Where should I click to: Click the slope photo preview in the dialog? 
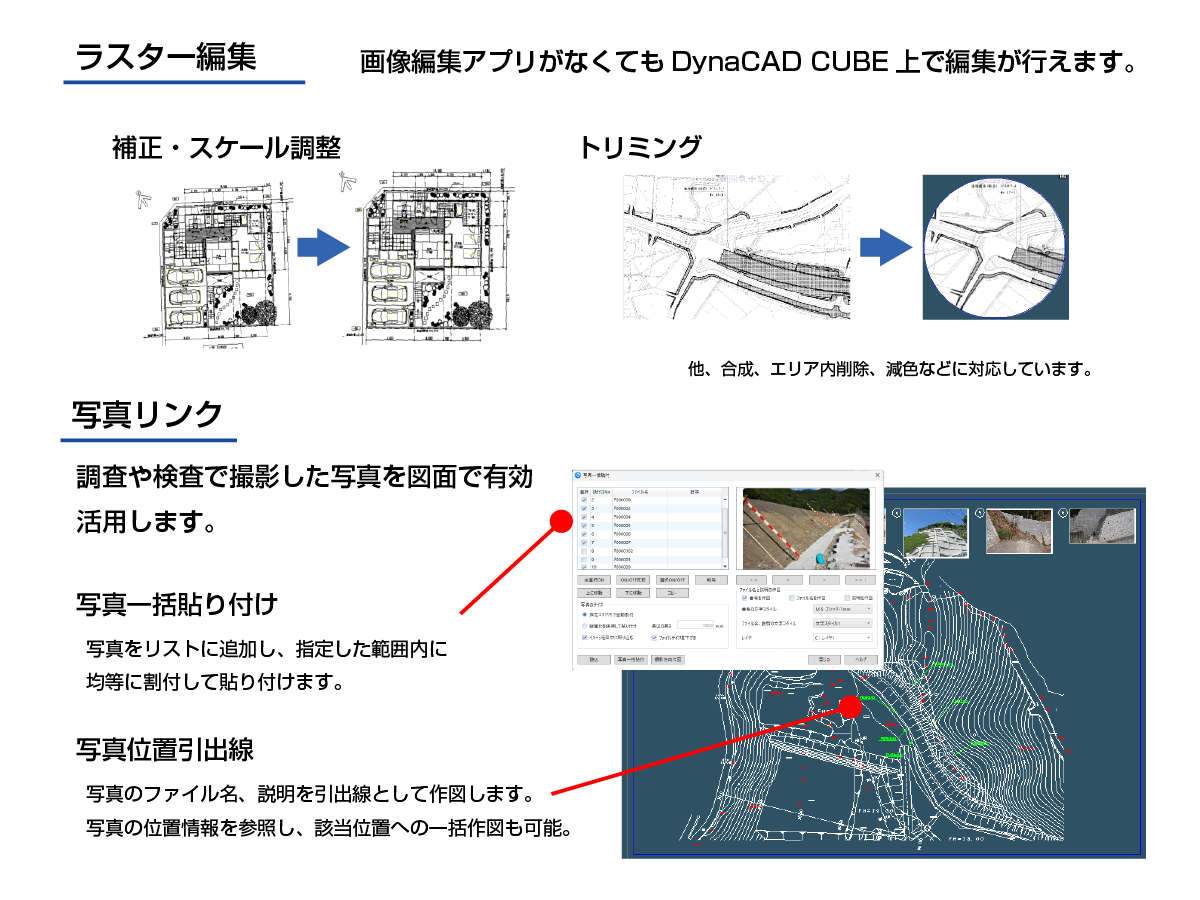[806, 528]
